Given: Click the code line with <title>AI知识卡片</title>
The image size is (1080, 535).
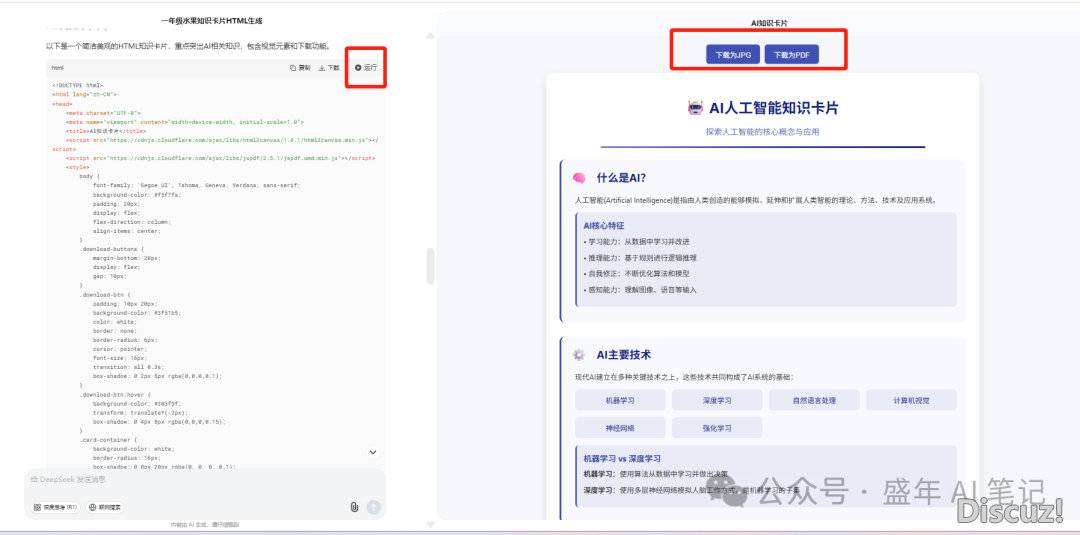Looking at the screenshot, I should pyautogui.click(x=106, y=131).
